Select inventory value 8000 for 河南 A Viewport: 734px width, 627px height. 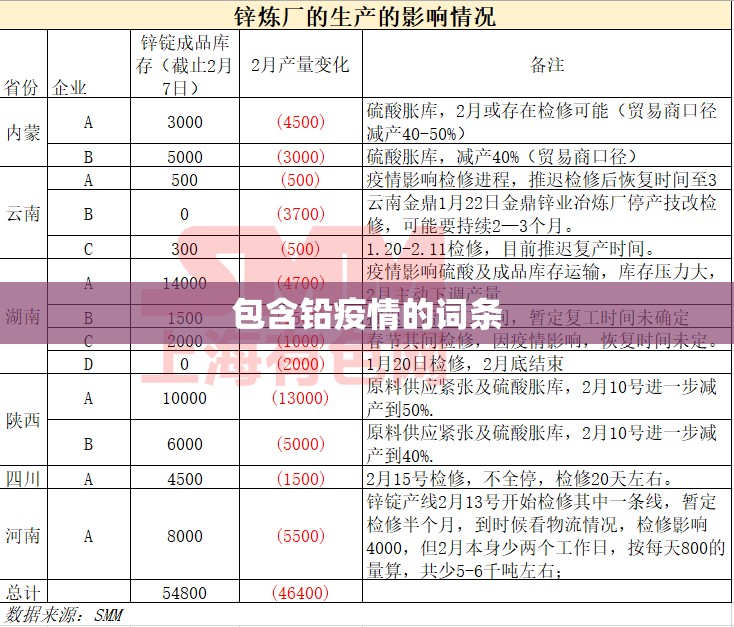coord(185,536)
